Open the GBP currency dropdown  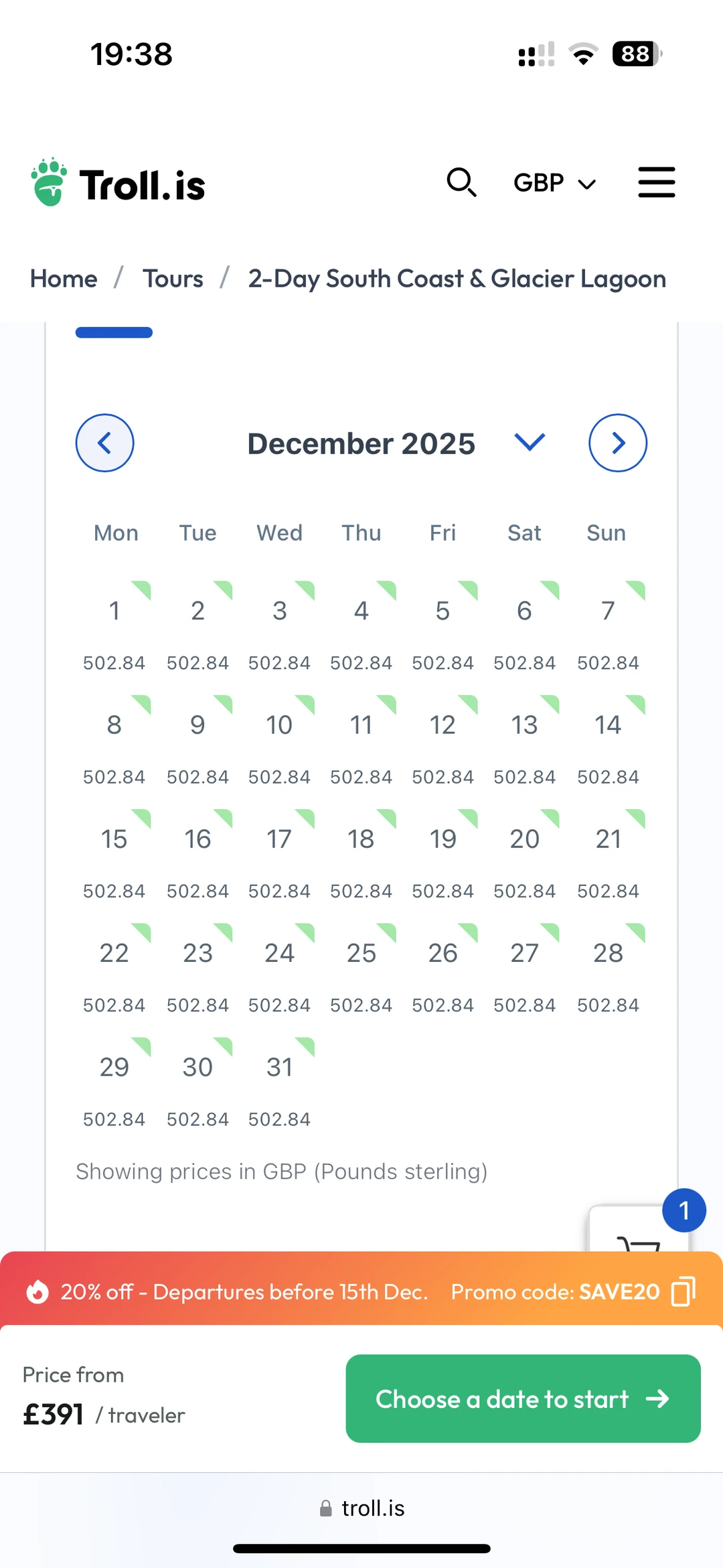(554, 183)
